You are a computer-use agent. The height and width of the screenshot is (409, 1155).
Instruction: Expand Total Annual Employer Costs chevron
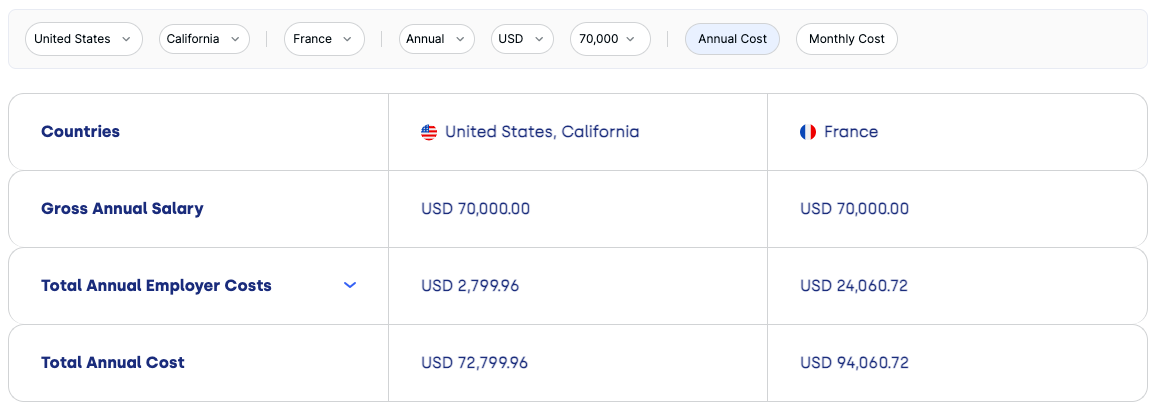350,285
